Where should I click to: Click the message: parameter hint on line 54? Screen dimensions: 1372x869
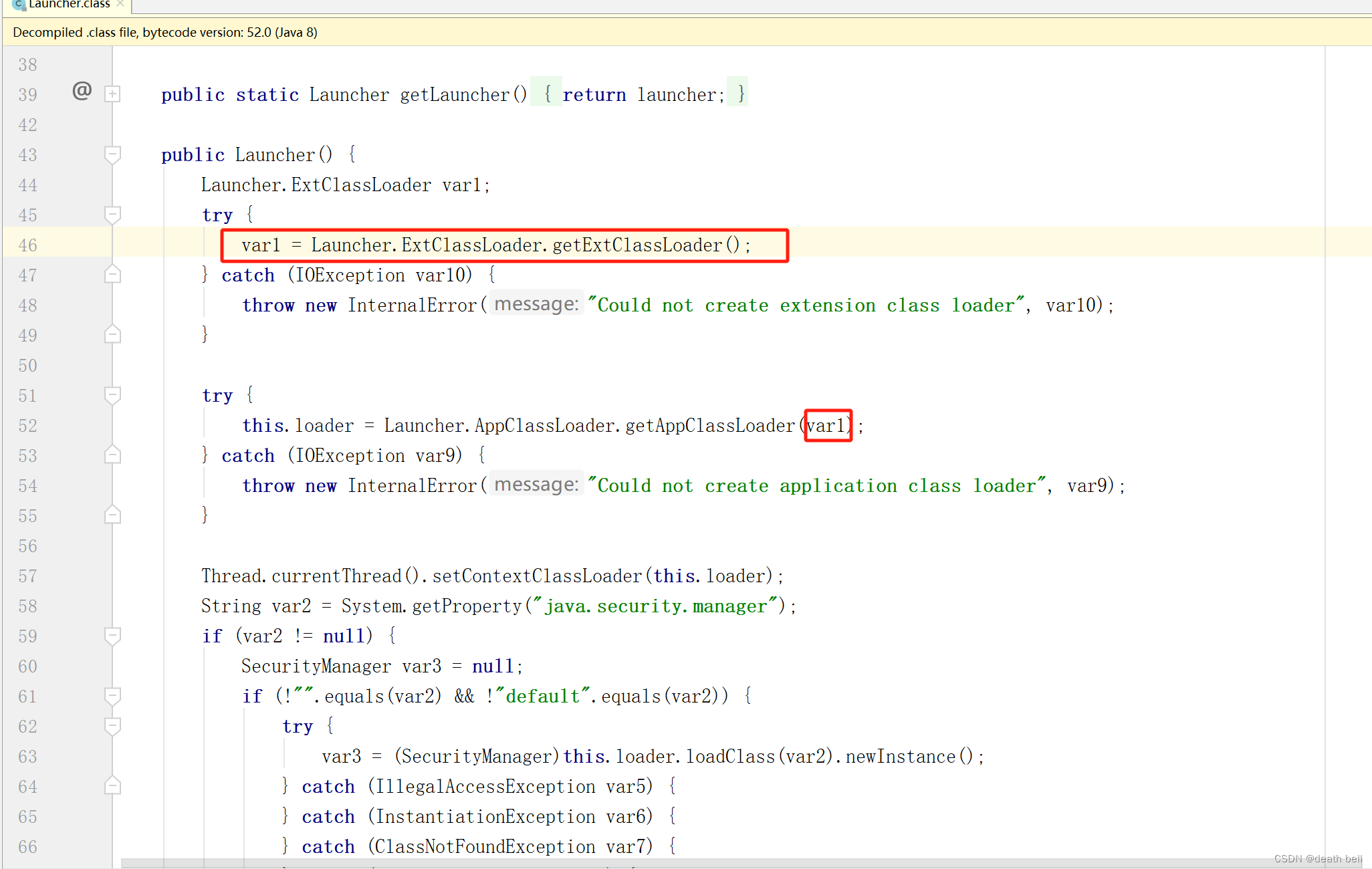[536, 485]
